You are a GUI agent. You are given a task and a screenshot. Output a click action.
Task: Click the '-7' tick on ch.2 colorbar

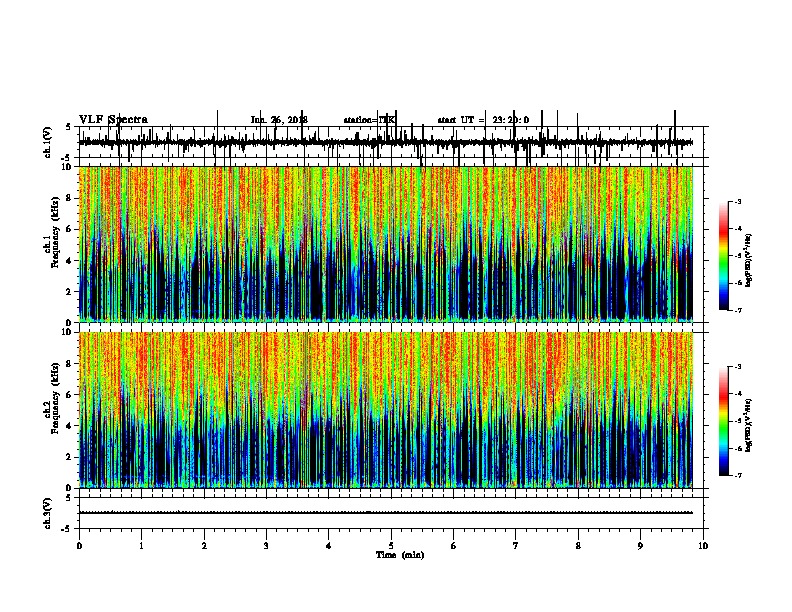pos(737,475)
